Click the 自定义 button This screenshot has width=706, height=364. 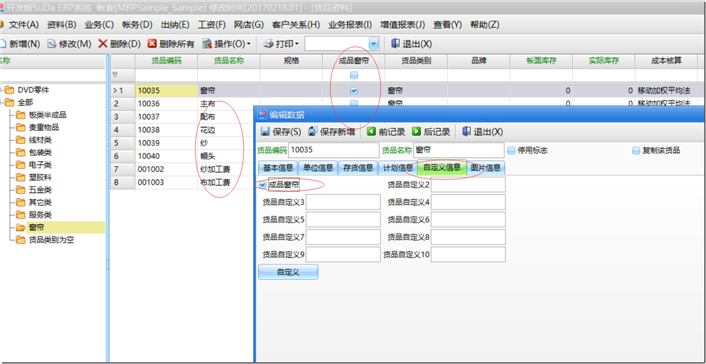(288, 272)
